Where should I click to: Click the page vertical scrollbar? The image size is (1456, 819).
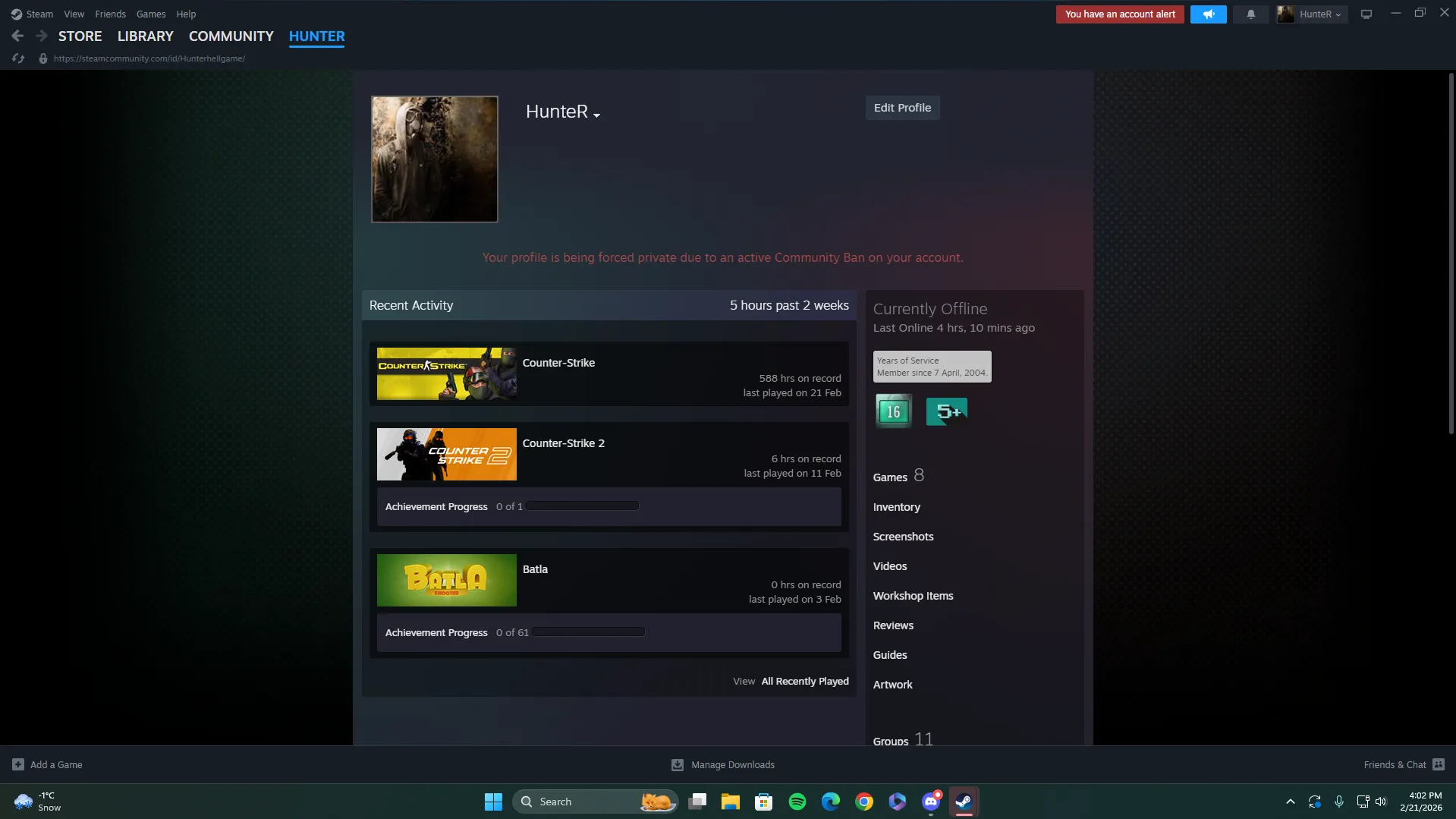click(x=1451, y=254)
